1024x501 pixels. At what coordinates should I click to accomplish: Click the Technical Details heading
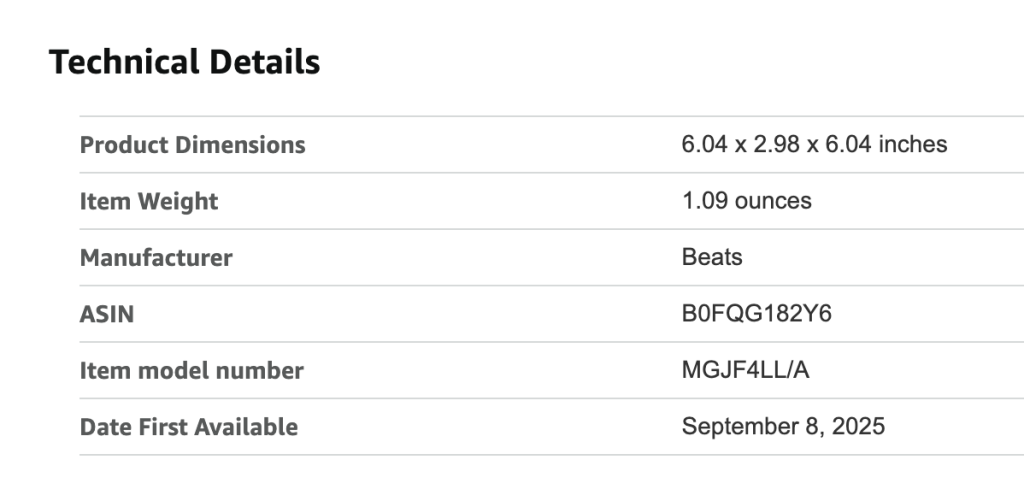(x=185, y=62)
